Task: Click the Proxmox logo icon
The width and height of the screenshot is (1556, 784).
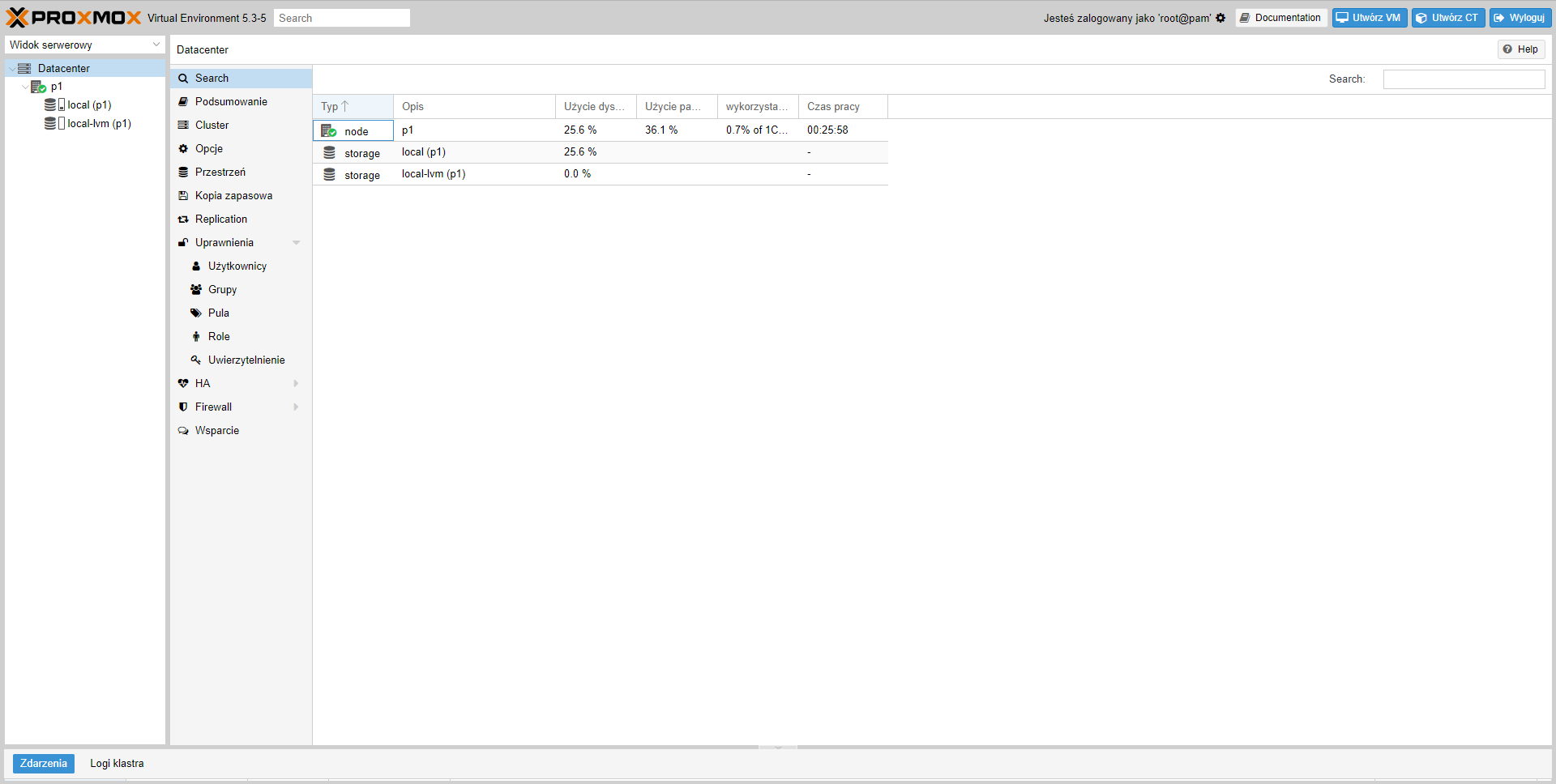Action: click(17, 18)
